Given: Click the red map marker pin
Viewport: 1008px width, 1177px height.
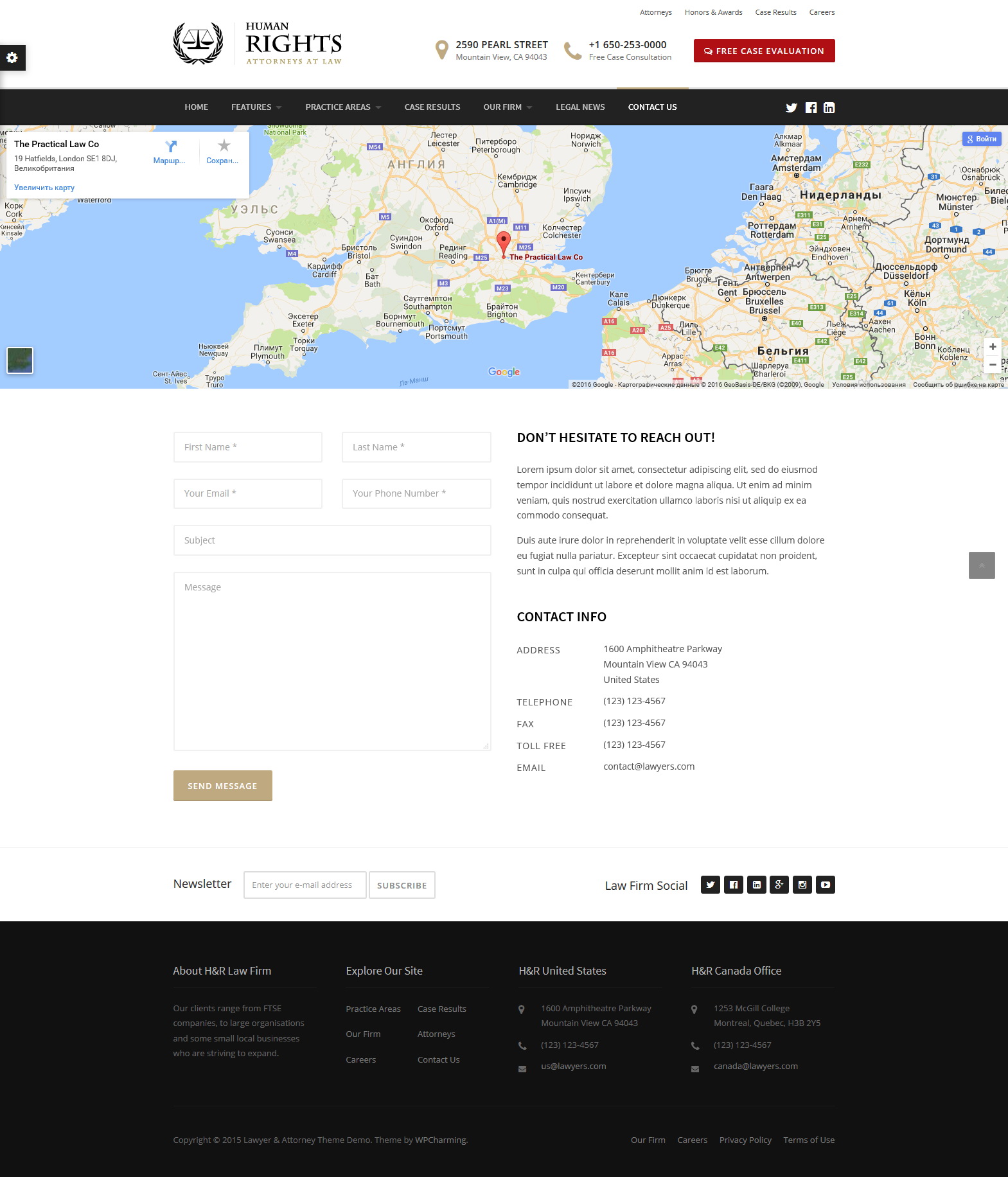Looking at the screenshot, I should (504, 244).
